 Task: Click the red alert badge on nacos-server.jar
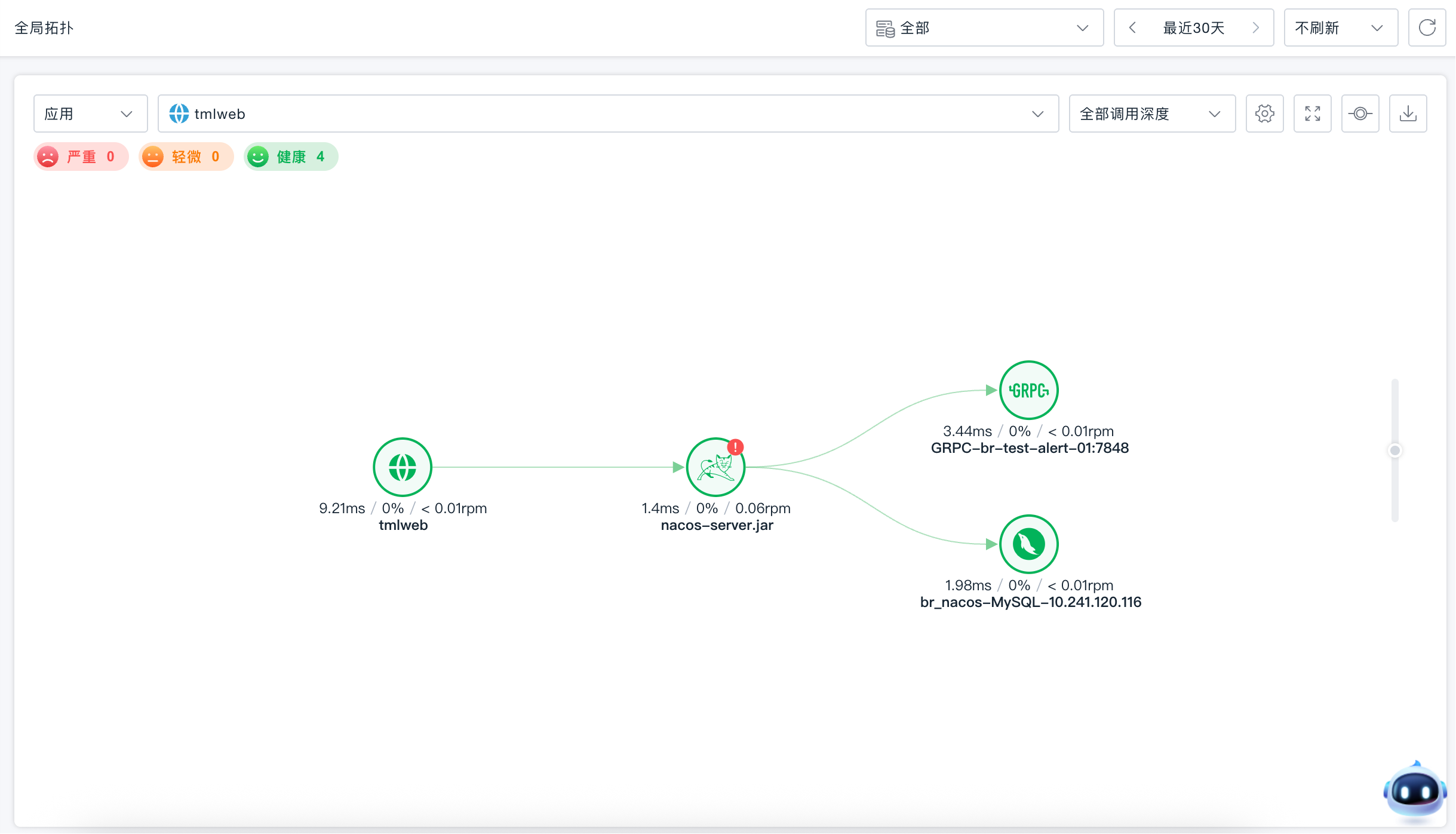pyautogui.click(x=735, y=447)
